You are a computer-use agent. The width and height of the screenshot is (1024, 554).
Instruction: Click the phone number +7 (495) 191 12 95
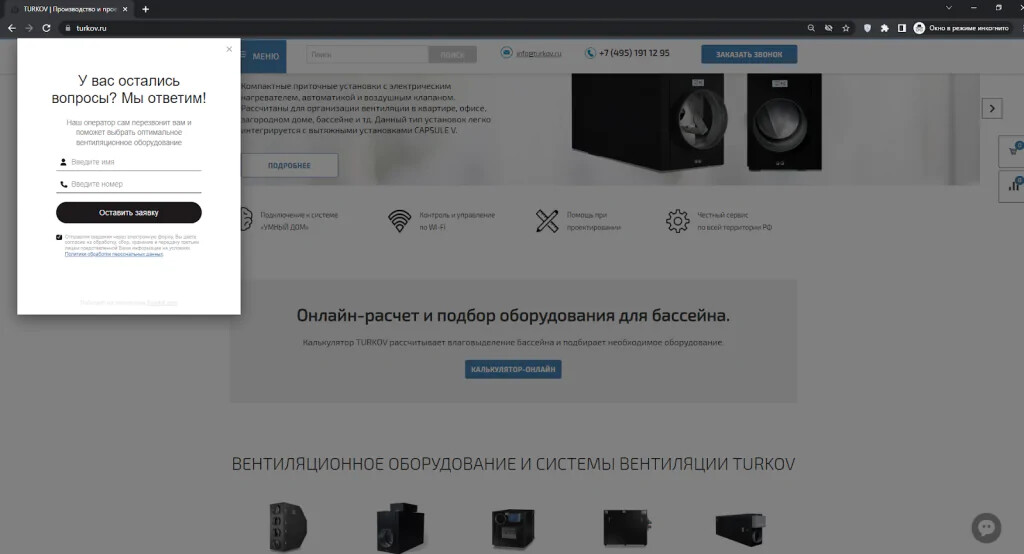[x=634, y=53]
